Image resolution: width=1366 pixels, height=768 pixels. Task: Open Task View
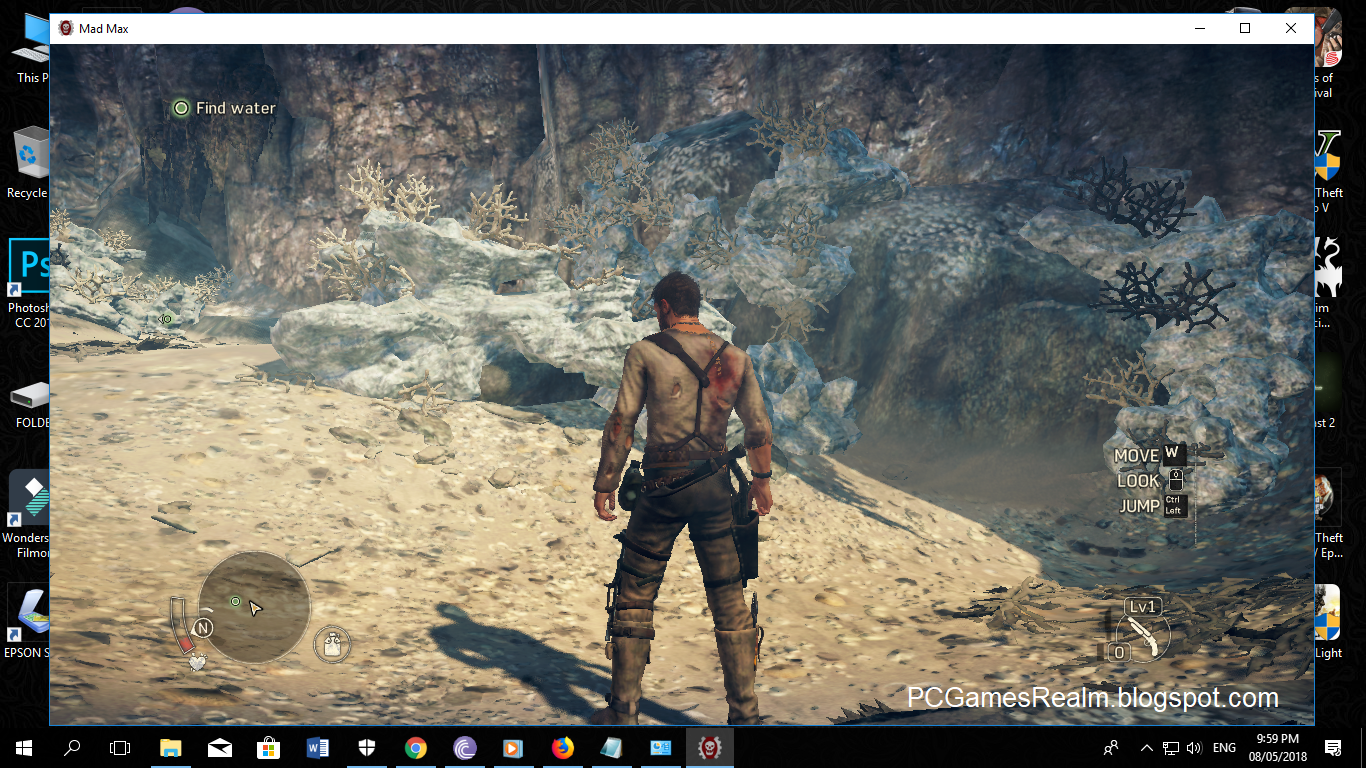pos(120,747)
